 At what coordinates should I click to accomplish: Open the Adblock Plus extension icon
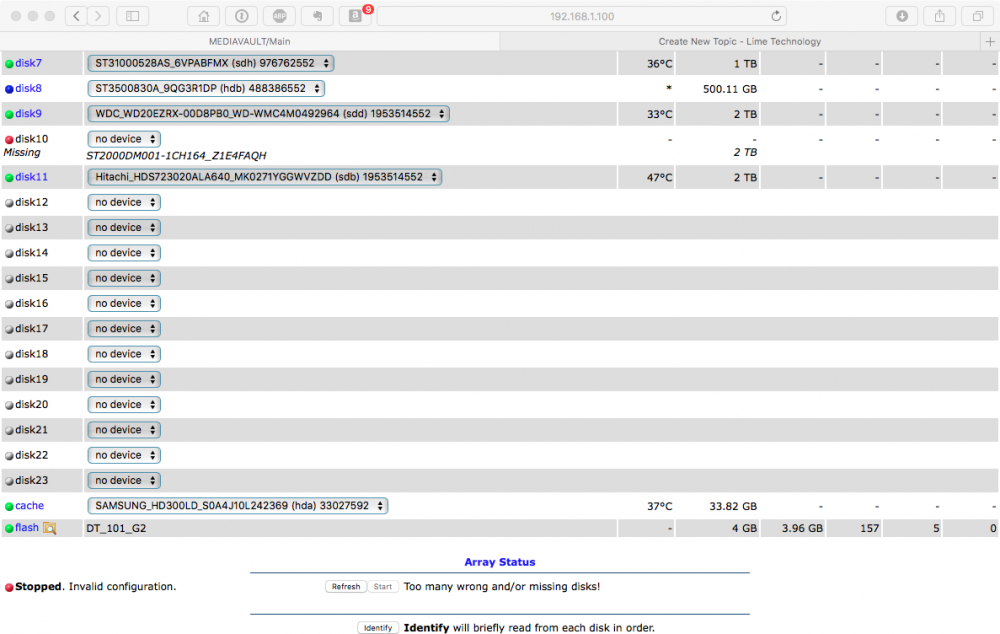click(279, 16)
